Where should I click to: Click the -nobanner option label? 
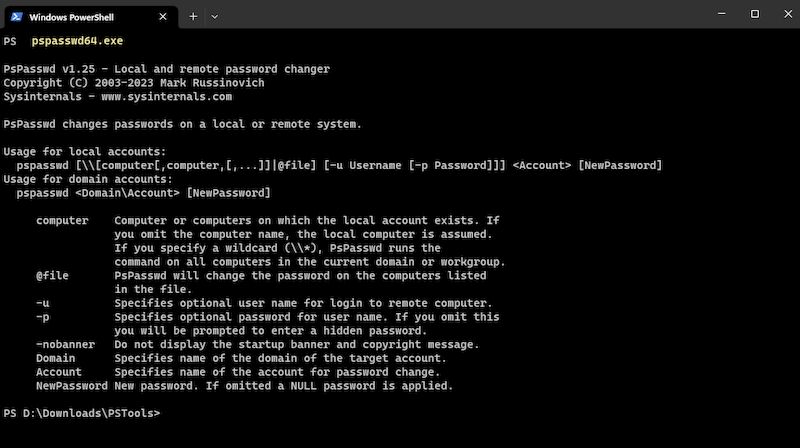(x=66, y=344)
